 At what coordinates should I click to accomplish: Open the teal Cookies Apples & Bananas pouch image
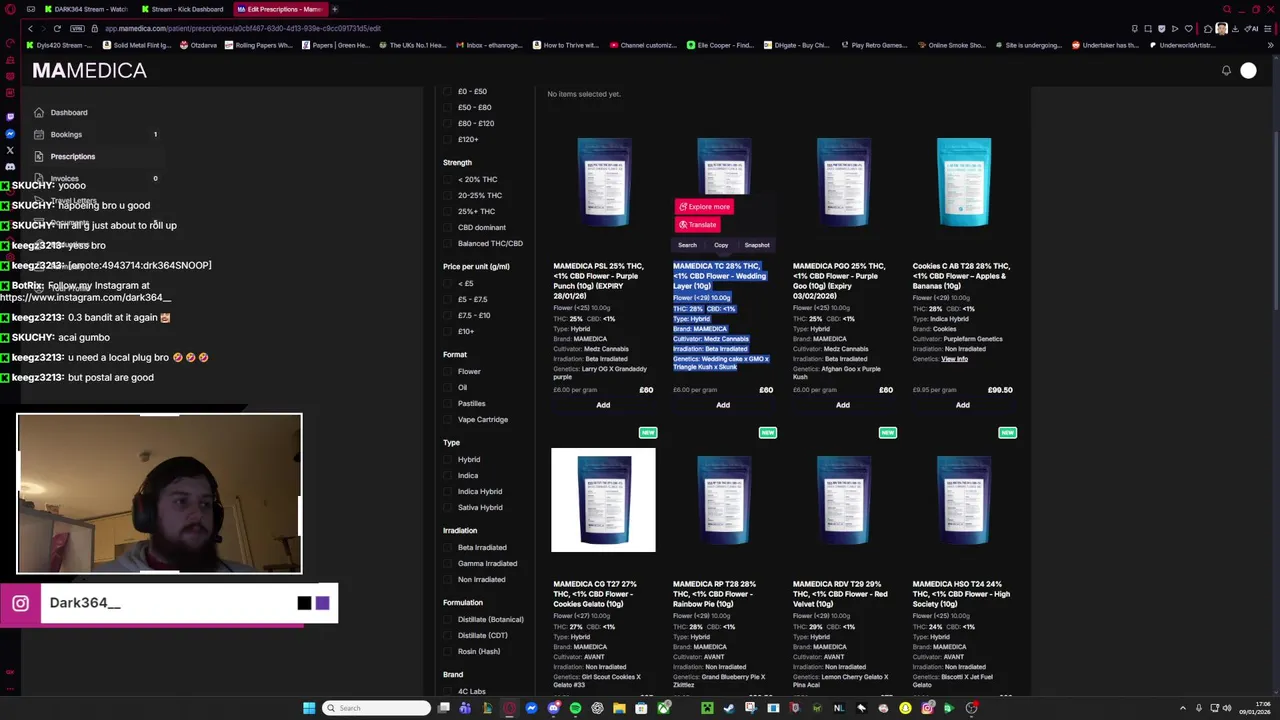[963, 182]
